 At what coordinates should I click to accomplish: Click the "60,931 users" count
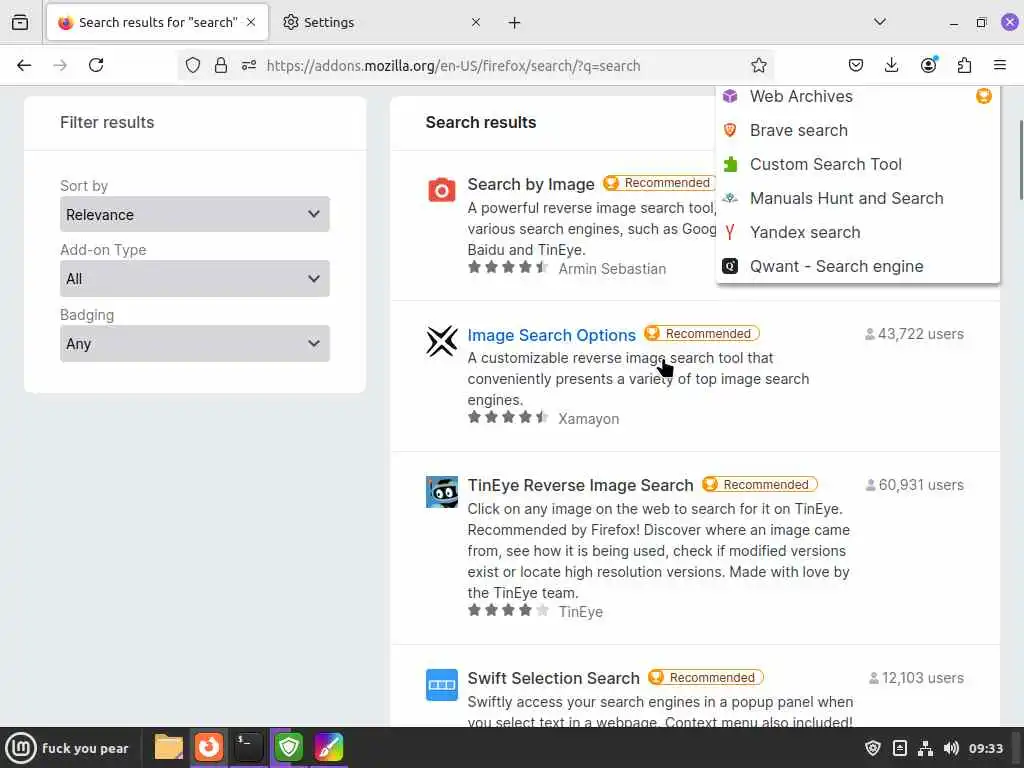[914, 485]
